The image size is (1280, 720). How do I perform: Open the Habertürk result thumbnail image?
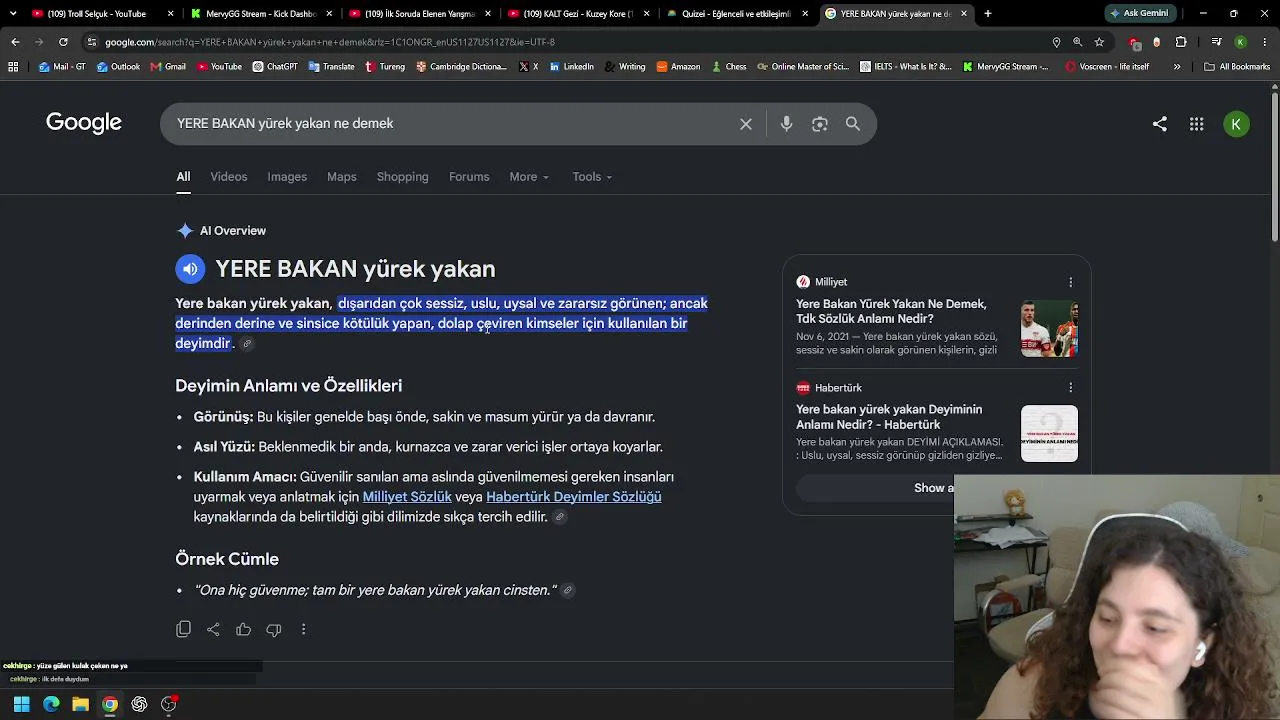(x=1049, y=434)
